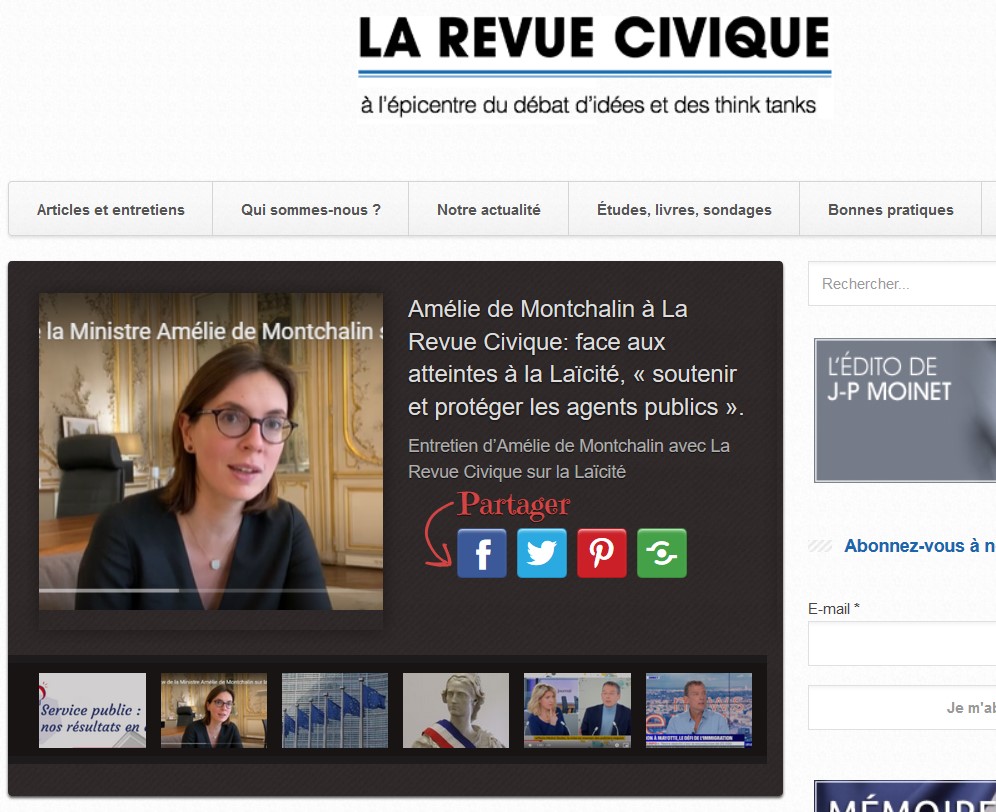The image size is (996, 812).
Task: Click the featured video progress bar
Action: 211,590
